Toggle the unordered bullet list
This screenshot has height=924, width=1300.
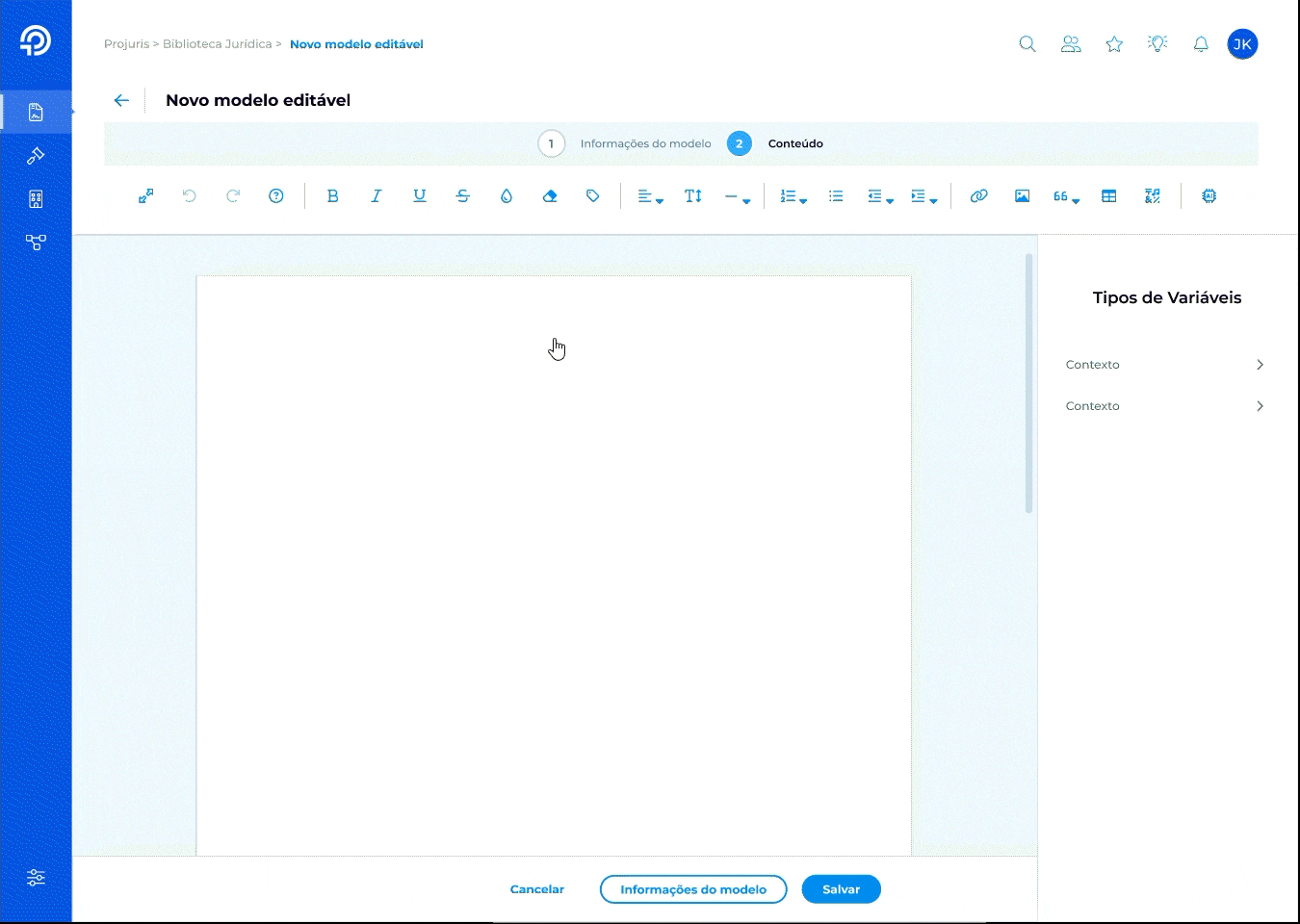tap(836, 196)
